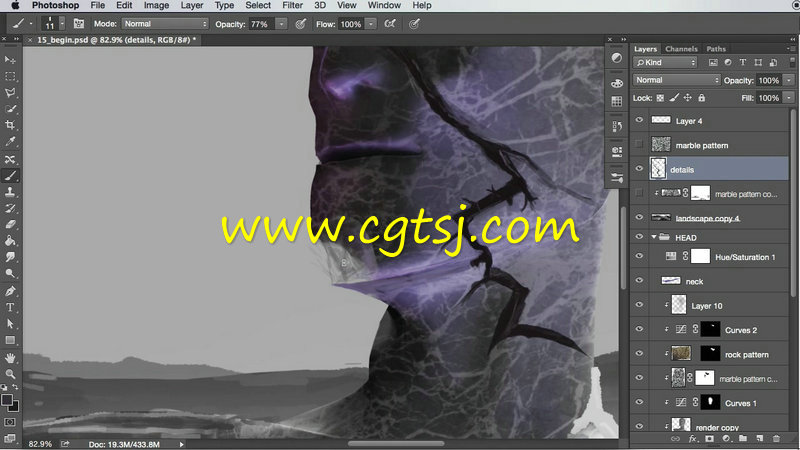Open the brush Mode dropdown

pyautogui.click(x=165, y=23)
